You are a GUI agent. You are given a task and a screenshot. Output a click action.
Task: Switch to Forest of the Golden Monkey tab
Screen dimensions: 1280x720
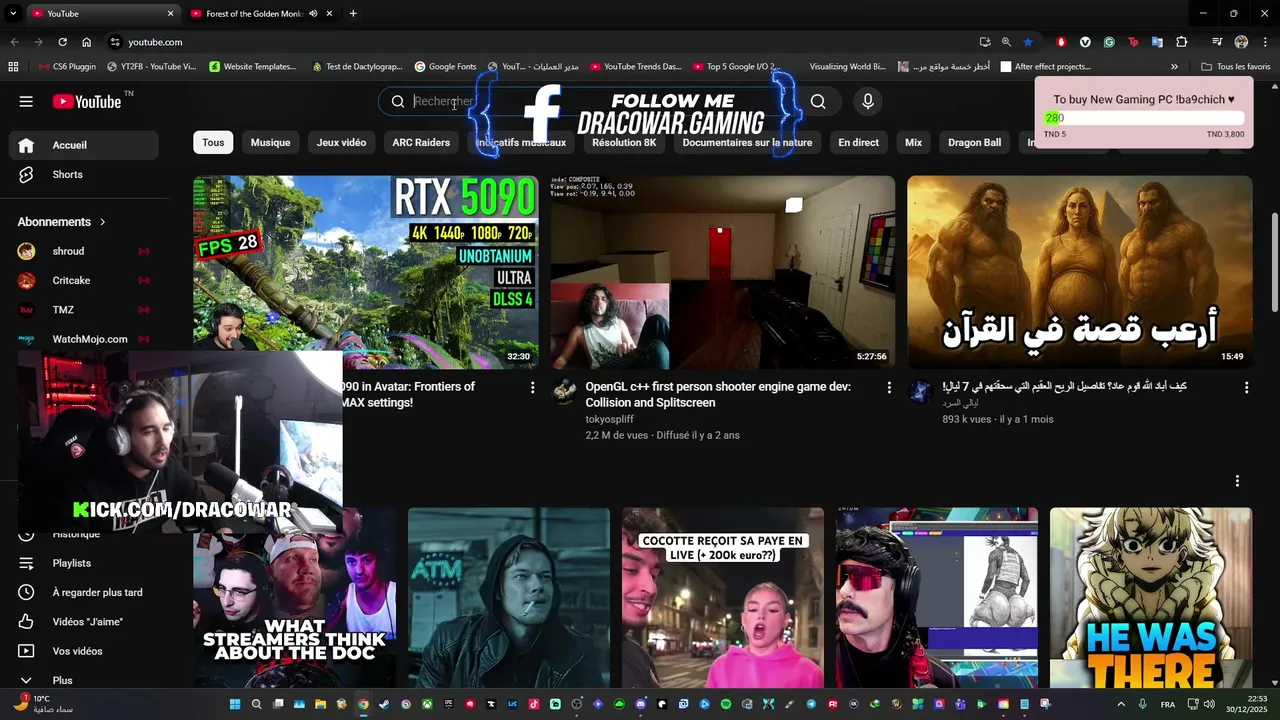click(x=255, y=14)
